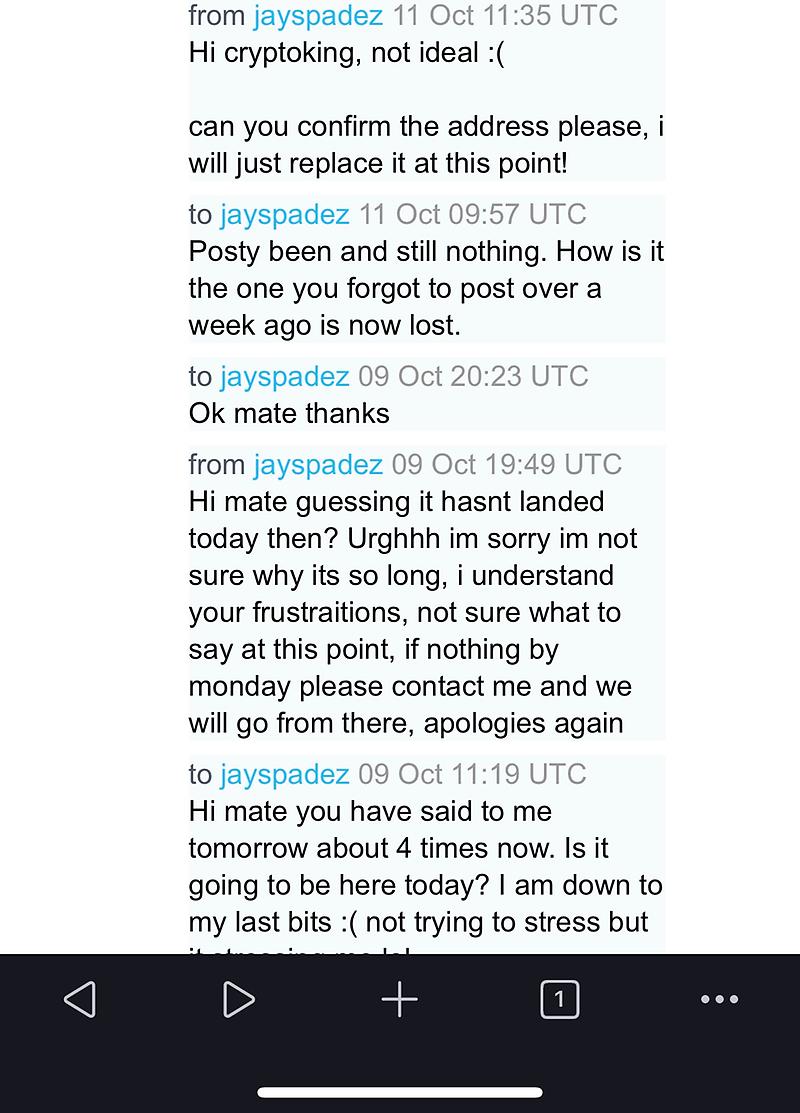Screen dimensions: 800x1113
Task: Select the 09 Oct 20:23 UTC timestamp
Action: tap(473, 376)
